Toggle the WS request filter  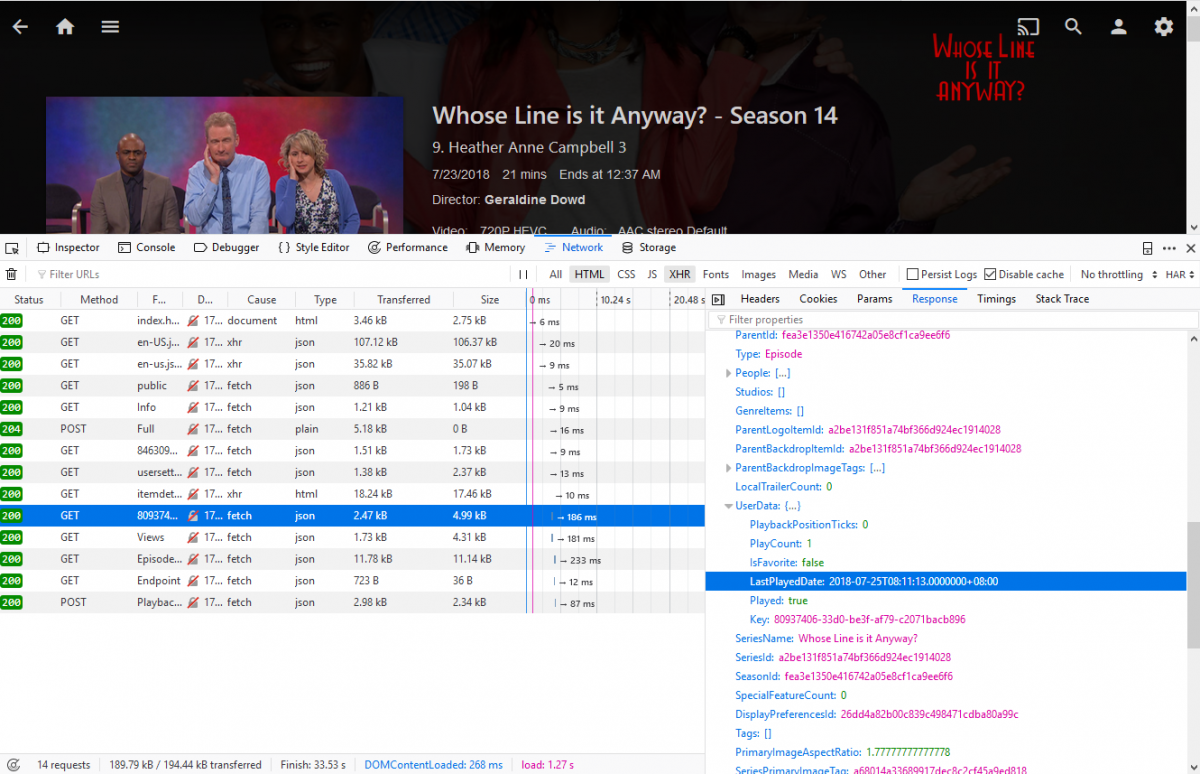(838, 274)
